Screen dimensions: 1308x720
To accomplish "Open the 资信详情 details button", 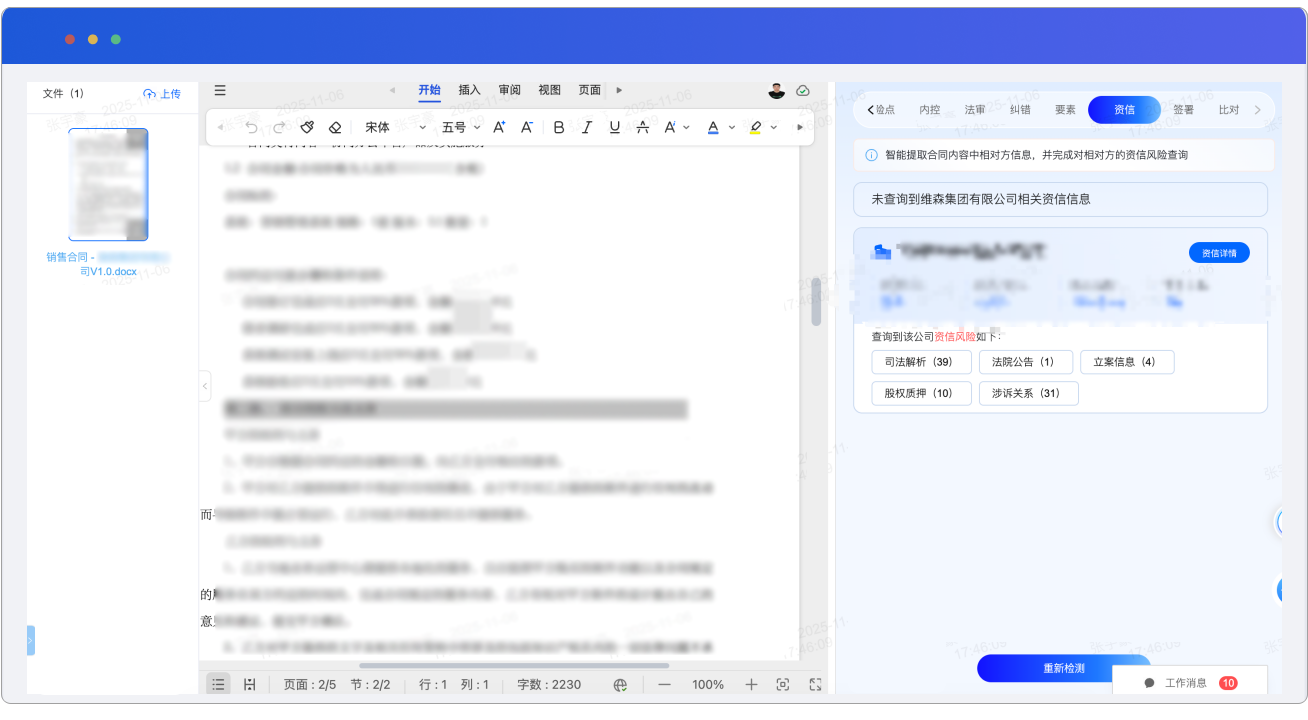I will 1219,253.
